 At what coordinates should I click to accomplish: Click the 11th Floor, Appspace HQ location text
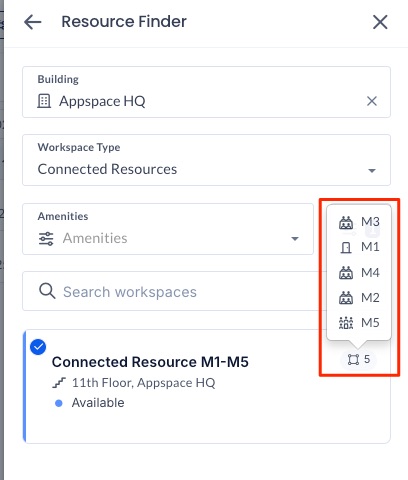[144, 383]
